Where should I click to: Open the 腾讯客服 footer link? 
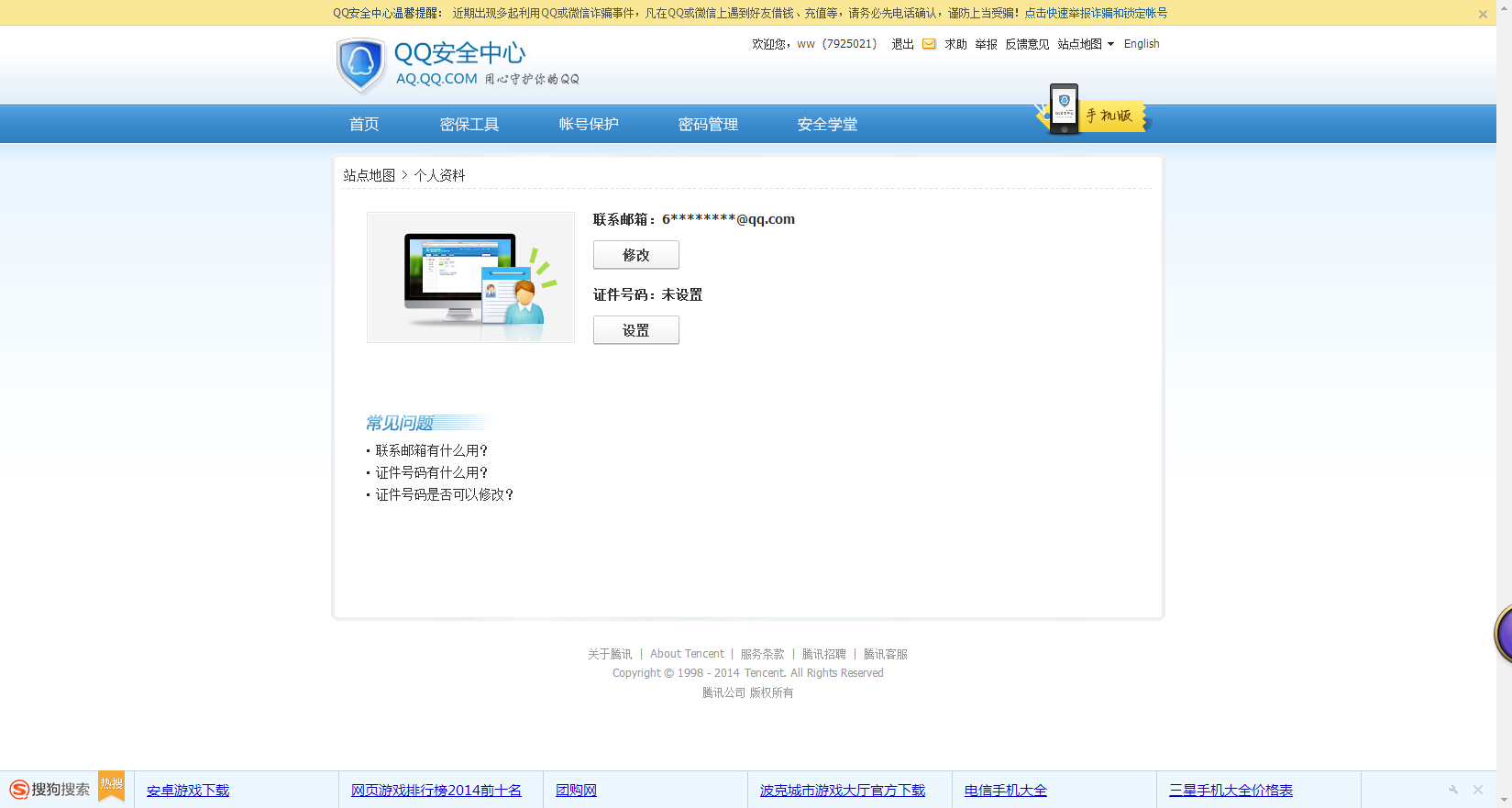(x=886, y=654)
